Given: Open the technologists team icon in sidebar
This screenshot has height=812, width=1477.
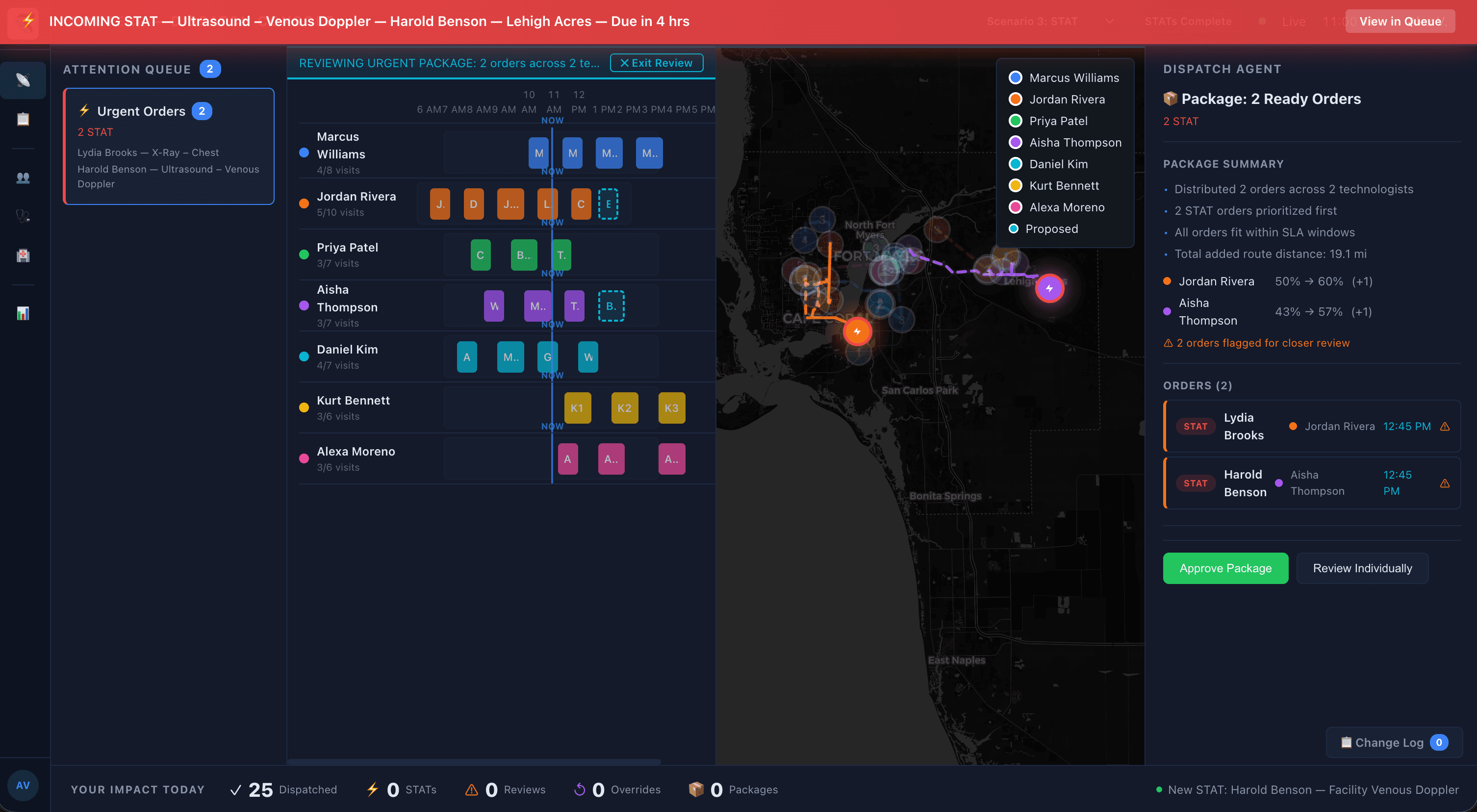Looking at the screenshot, I should click(x=23, y=178).
